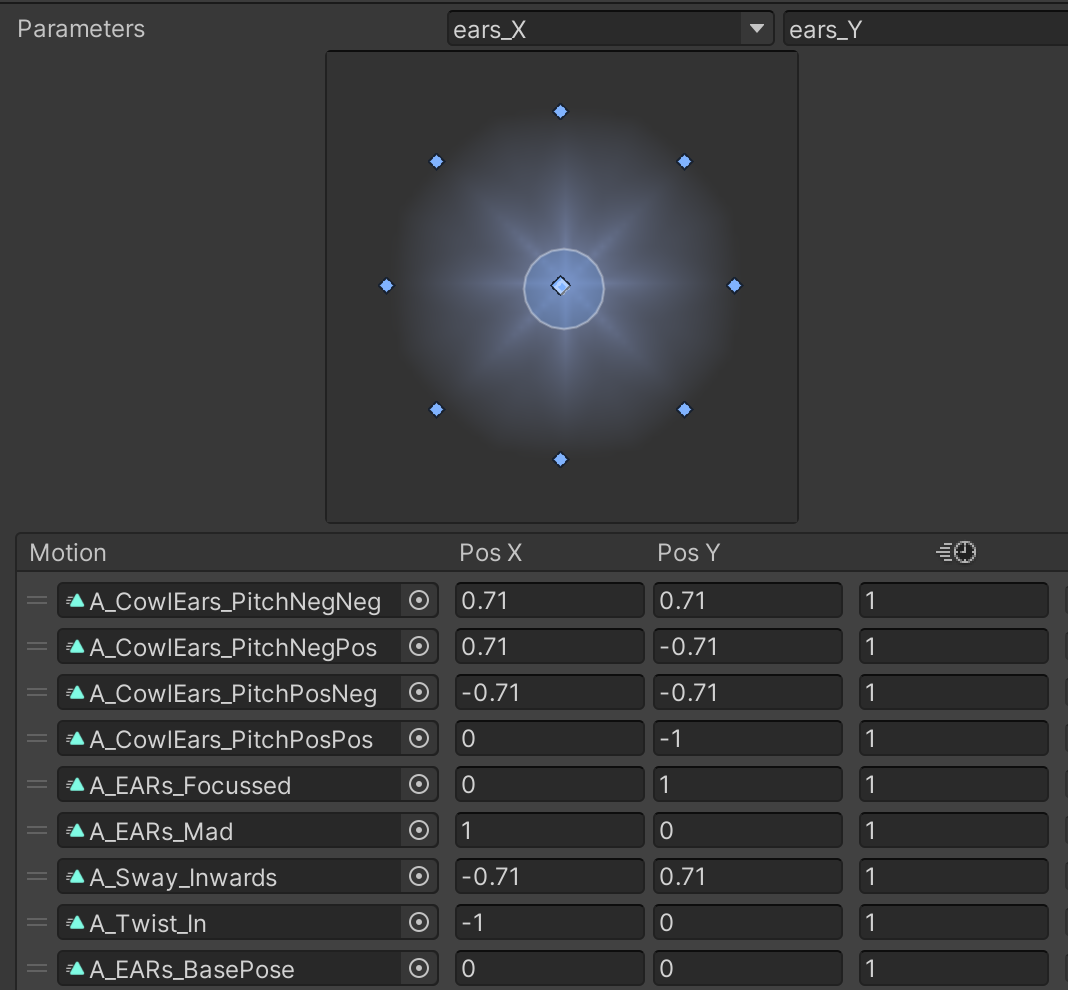Open the ears_X parameter dropdown

click(610, 29)
